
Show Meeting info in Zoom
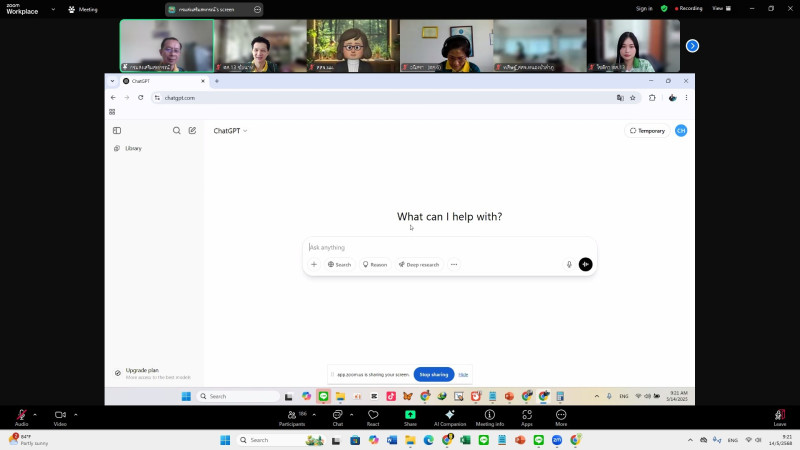490,418
